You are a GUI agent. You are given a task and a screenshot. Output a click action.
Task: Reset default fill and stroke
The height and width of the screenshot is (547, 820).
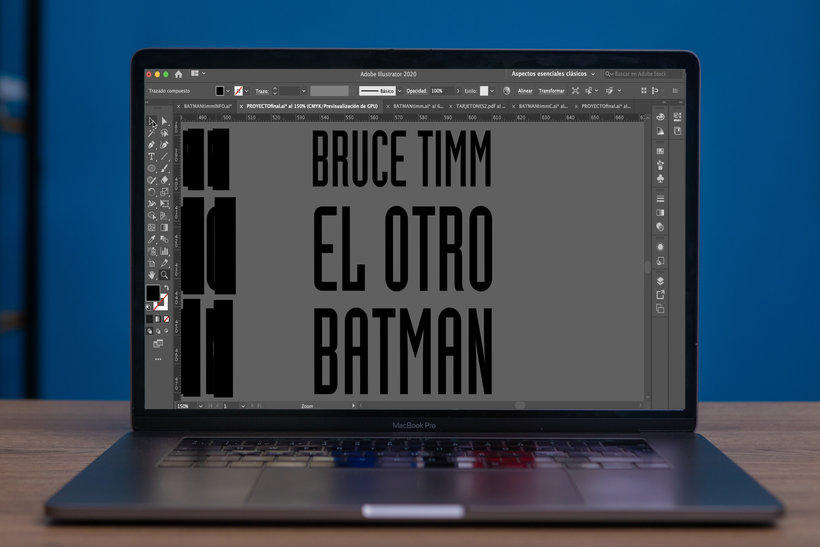click(x=148, y=307)
